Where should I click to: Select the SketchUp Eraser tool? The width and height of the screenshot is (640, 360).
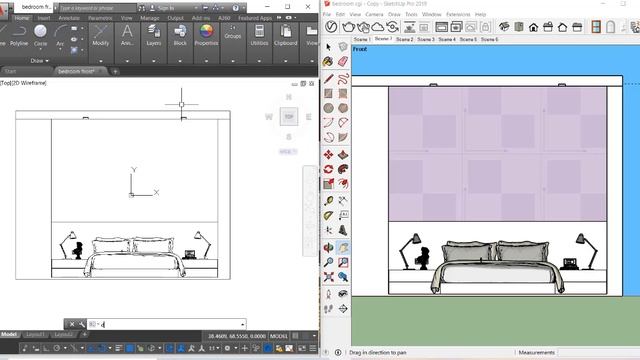point(343,61)
